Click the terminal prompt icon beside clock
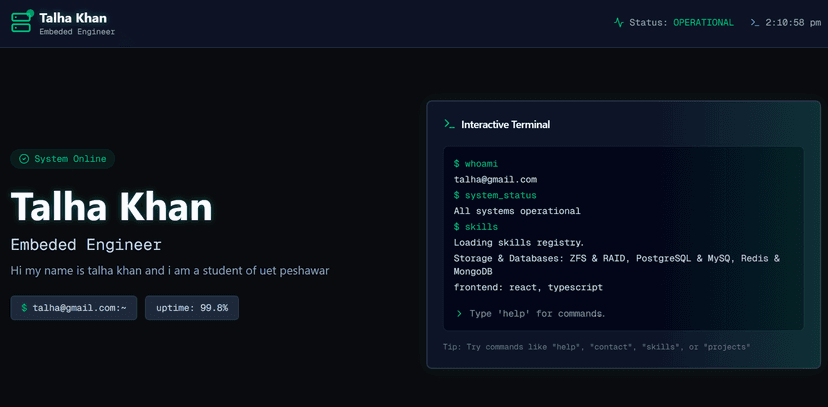 755,23
